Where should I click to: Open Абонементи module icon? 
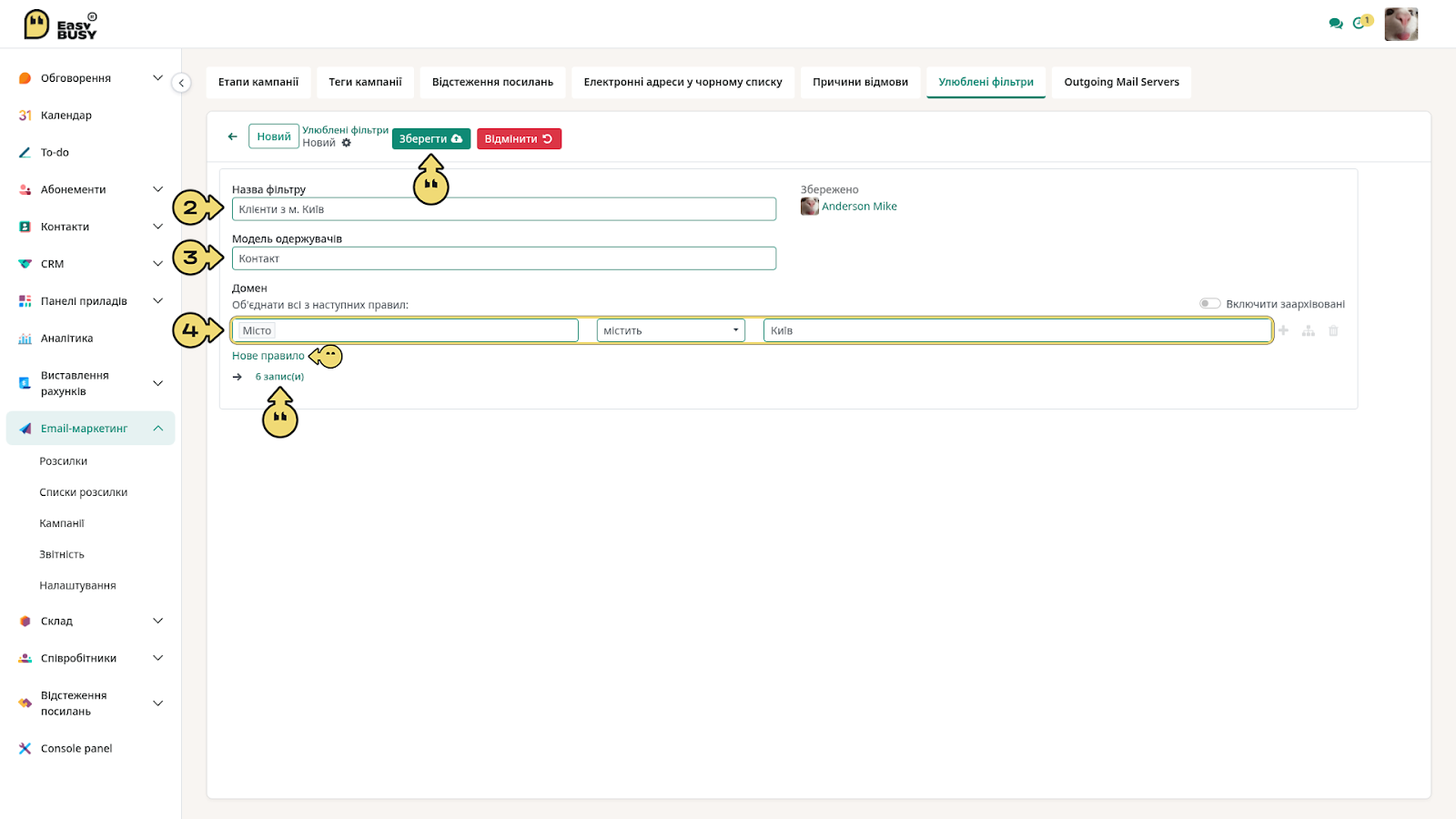point(25,190)
